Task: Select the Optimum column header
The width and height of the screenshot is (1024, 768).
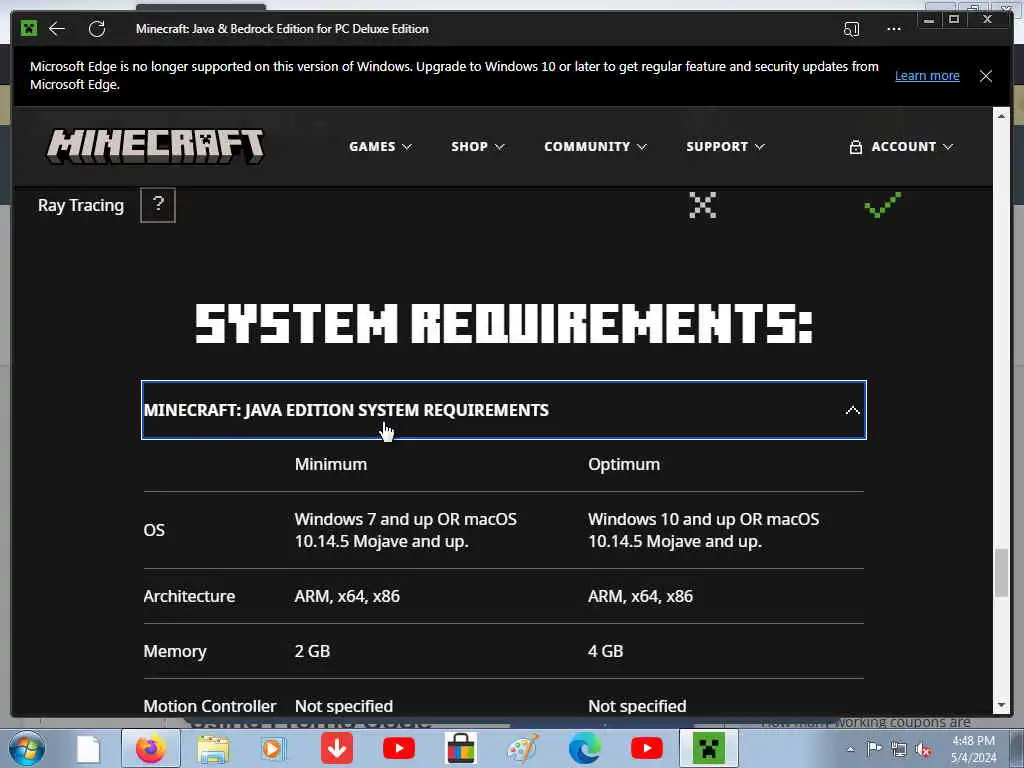Action: (624, 464)
